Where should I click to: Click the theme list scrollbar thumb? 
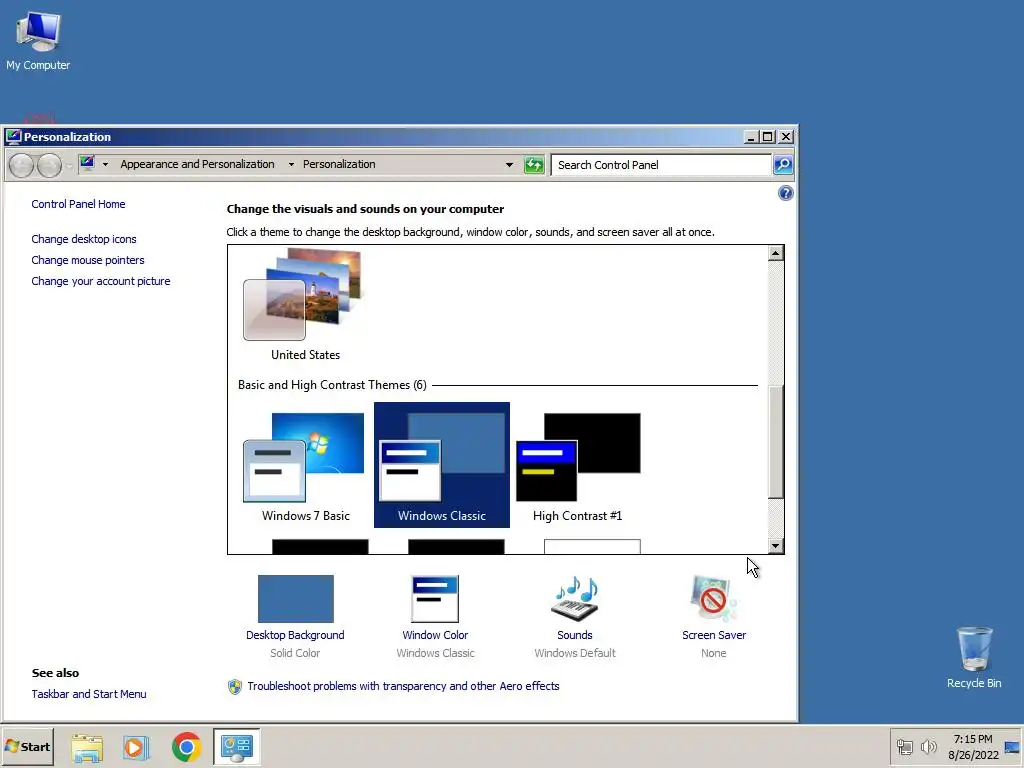pos(775,442)
